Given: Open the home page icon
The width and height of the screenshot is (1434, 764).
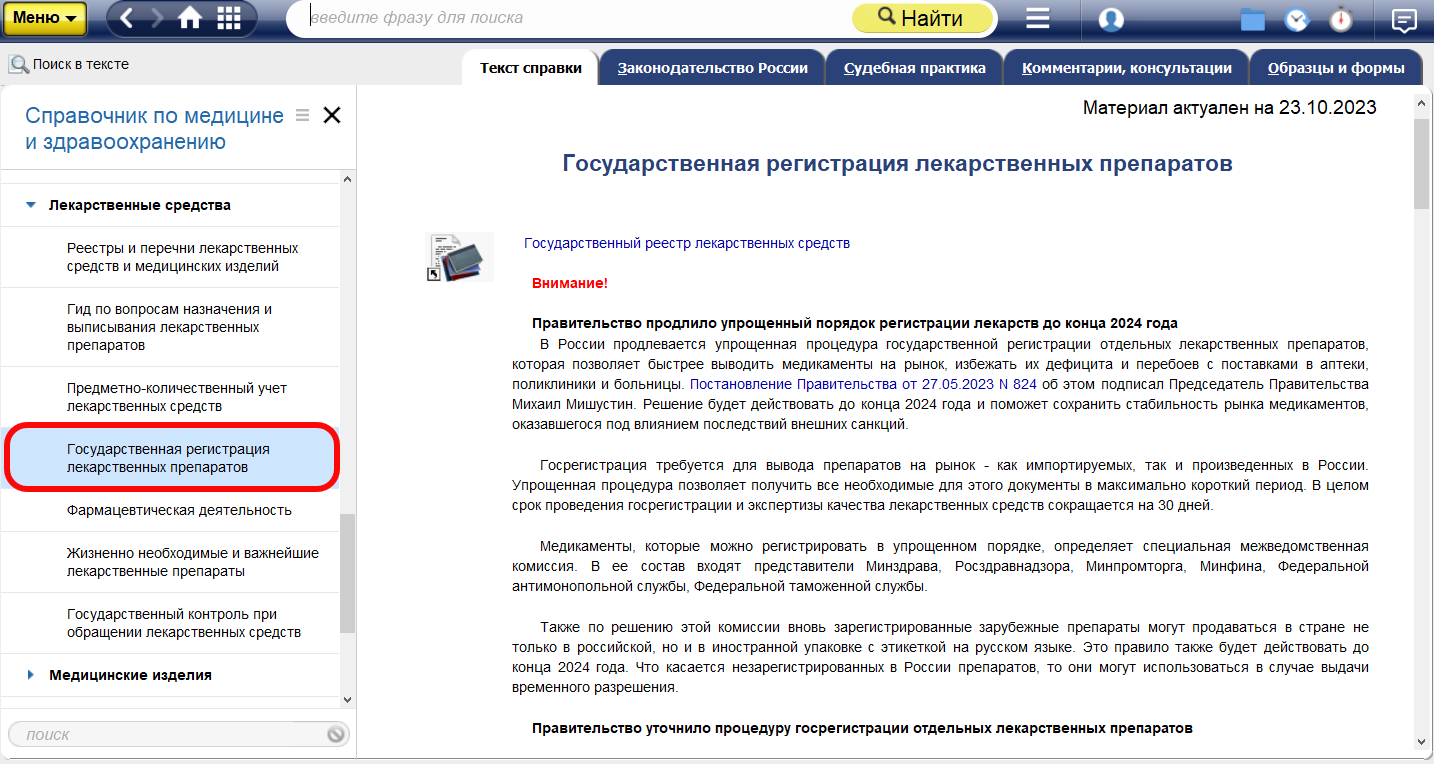Looking at the screenshot, I should click(190, 18).
